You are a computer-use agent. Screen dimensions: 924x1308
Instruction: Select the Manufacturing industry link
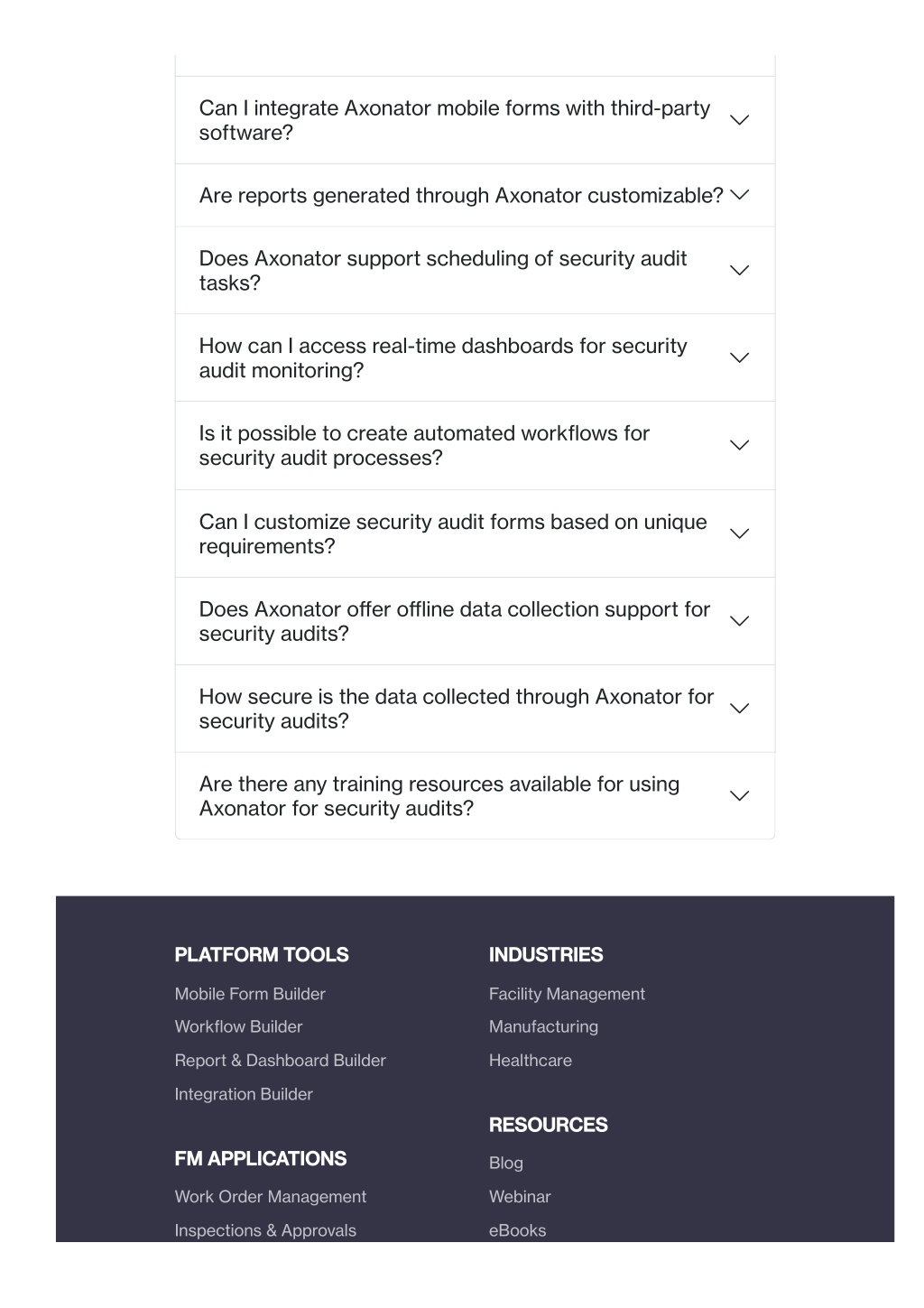pos(543,1027)
